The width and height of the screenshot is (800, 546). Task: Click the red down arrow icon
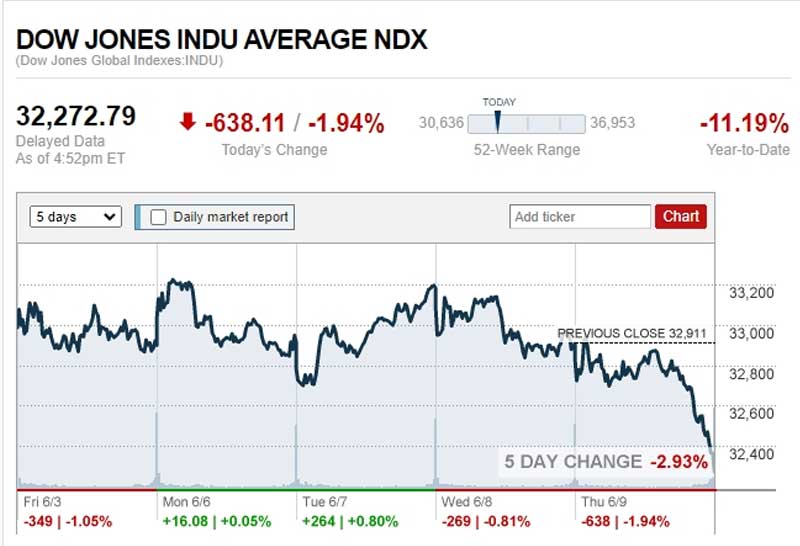pyautogui.click(x=187, y=123)
